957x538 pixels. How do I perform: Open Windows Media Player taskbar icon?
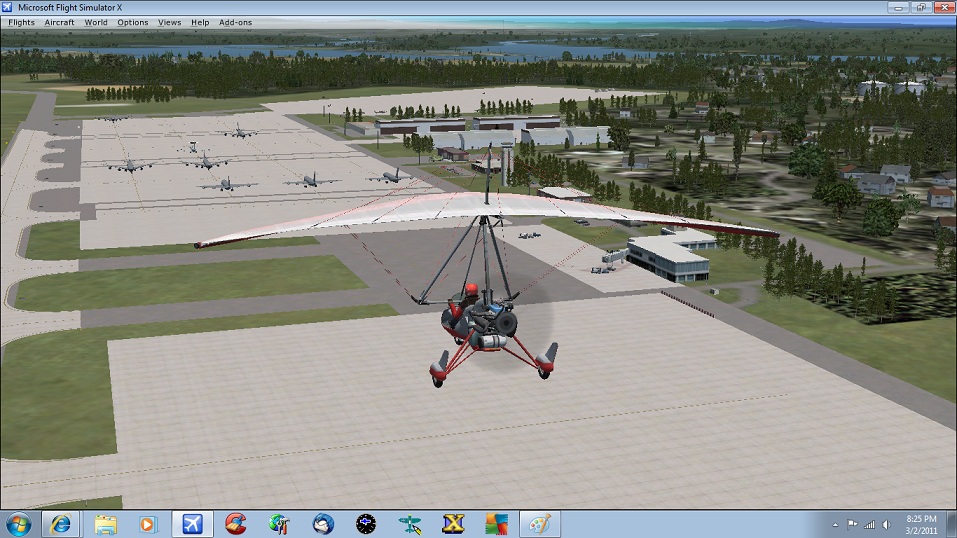149,524
